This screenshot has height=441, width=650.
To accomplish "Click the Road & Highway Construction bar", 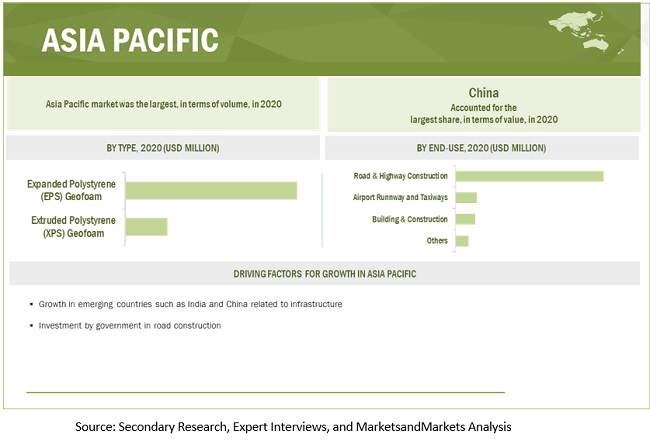I will [x=529, y=176].
